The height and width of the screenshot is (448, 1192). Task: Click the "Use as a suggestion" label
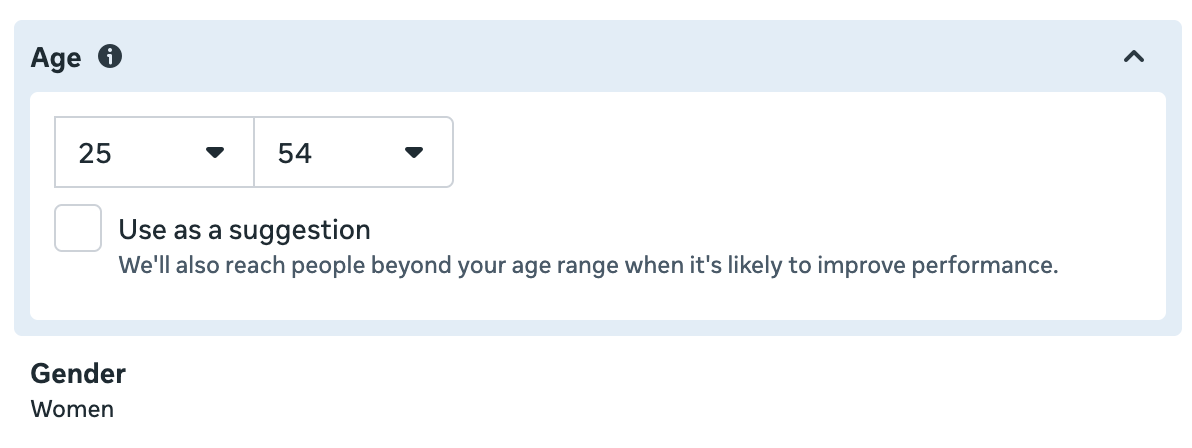click(x=244, y=230)
